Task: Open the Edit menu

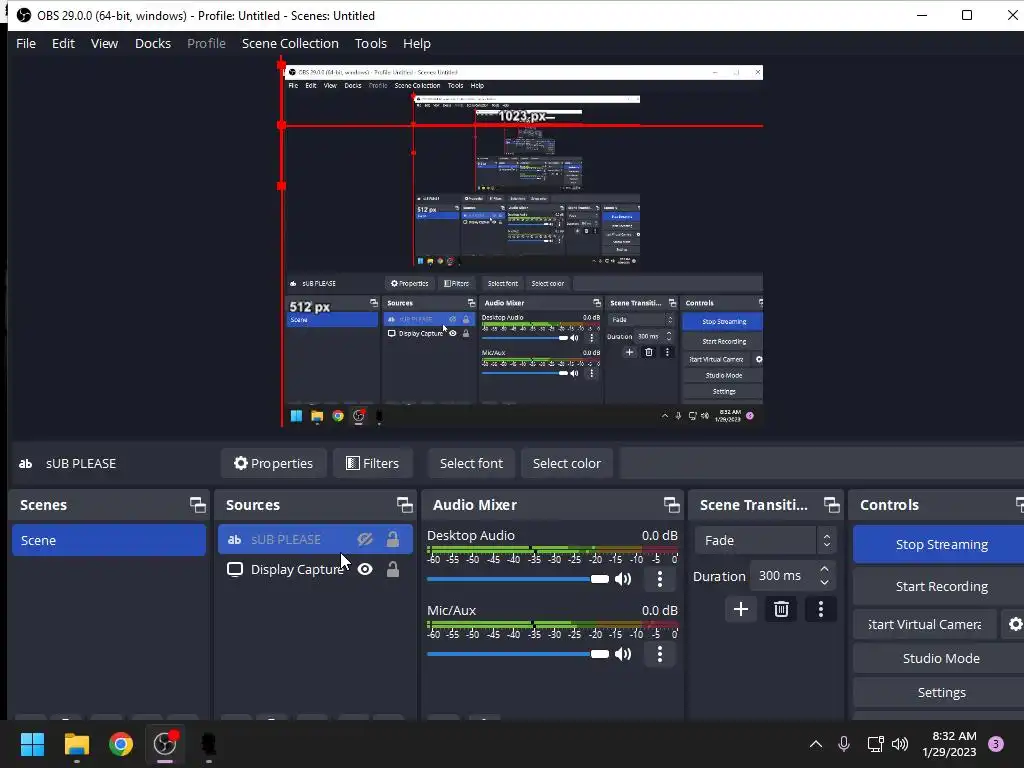Action: coord(63,43)
